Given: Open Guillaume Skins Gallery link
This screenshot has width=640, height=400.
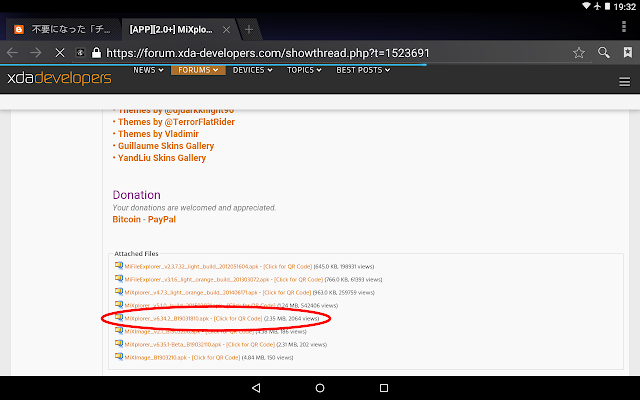Looking at the screenshot, I should tap(166, 146).
